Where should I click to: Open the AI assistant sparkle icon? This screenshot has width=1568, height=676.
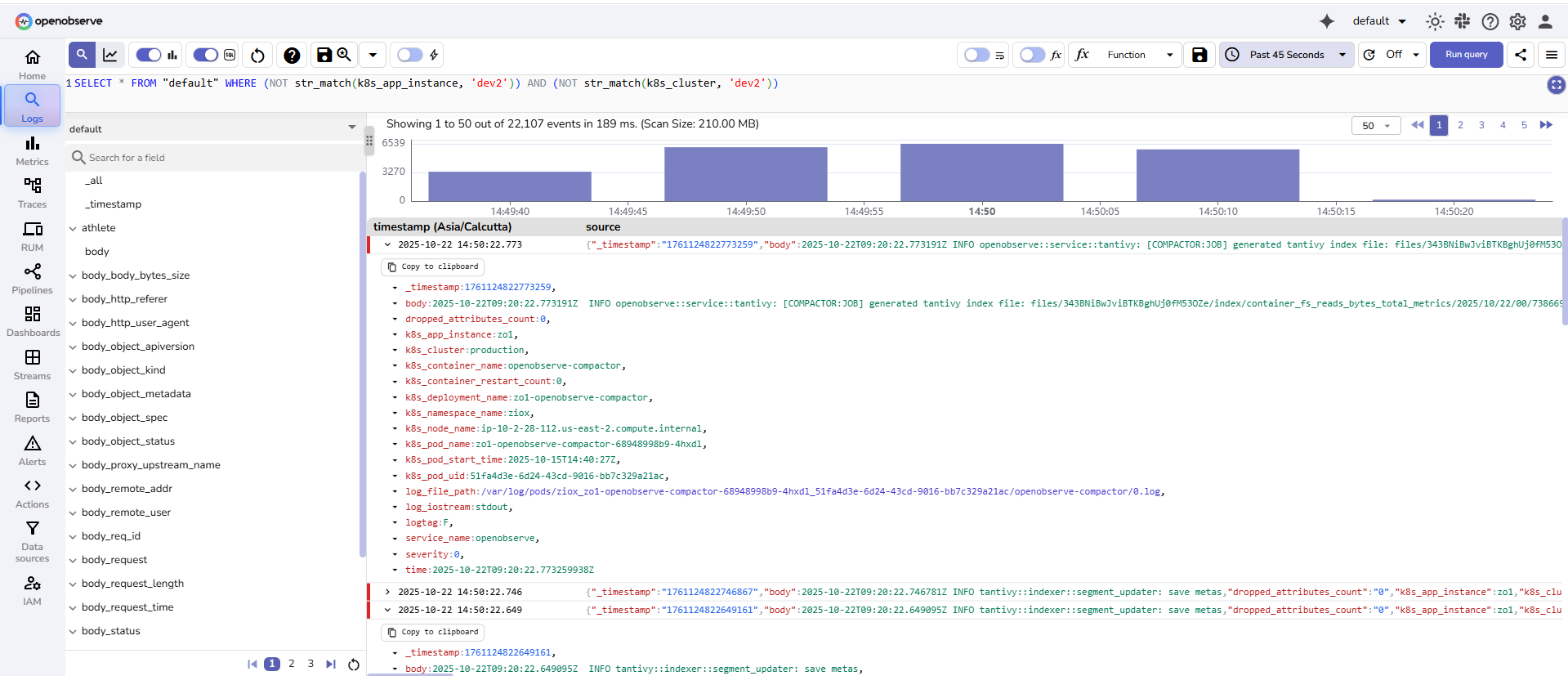(x=1326, y=21)
